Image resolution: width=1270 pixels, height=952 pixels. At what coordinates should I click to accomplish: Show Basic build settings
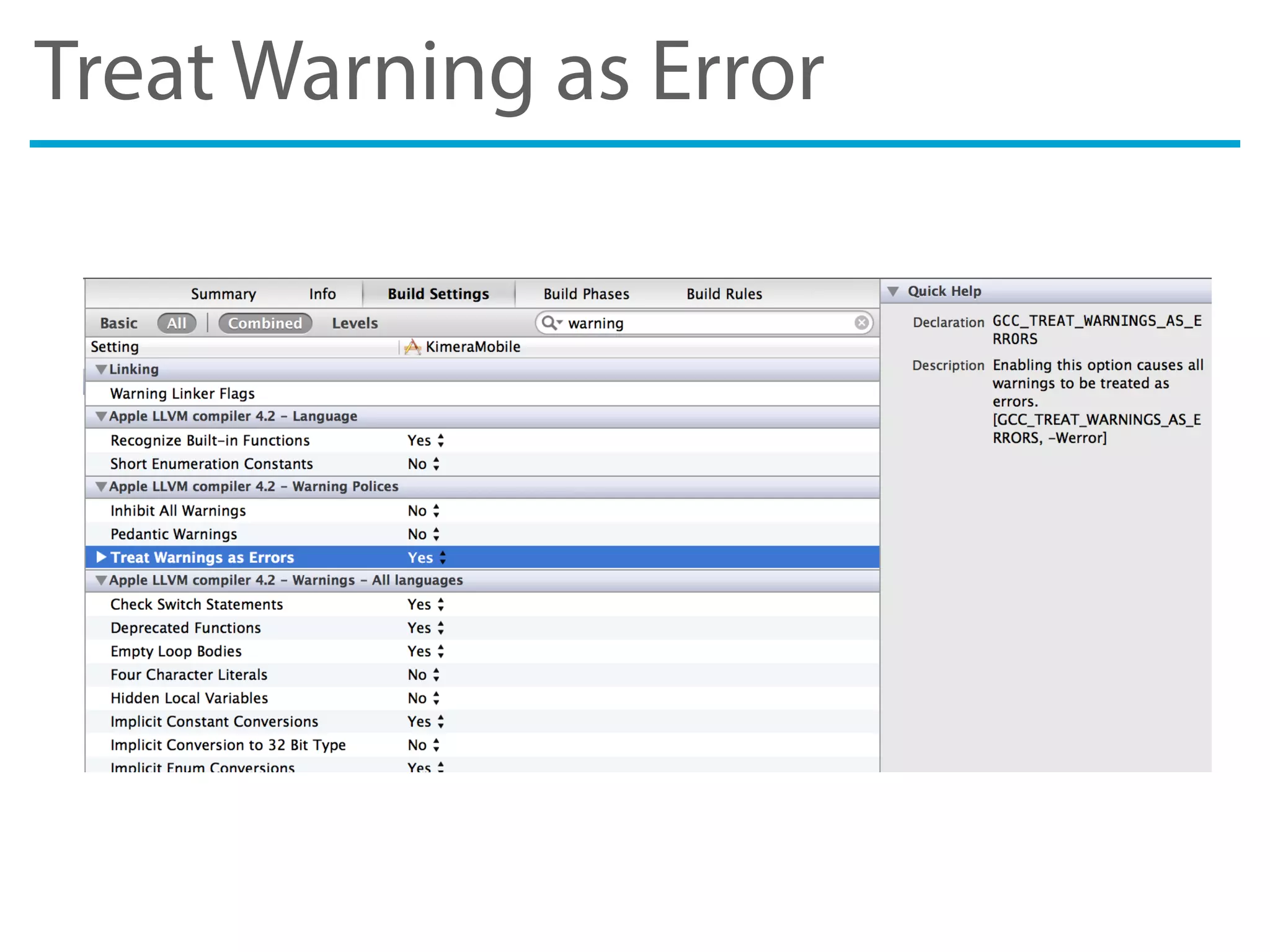[118, 323]
